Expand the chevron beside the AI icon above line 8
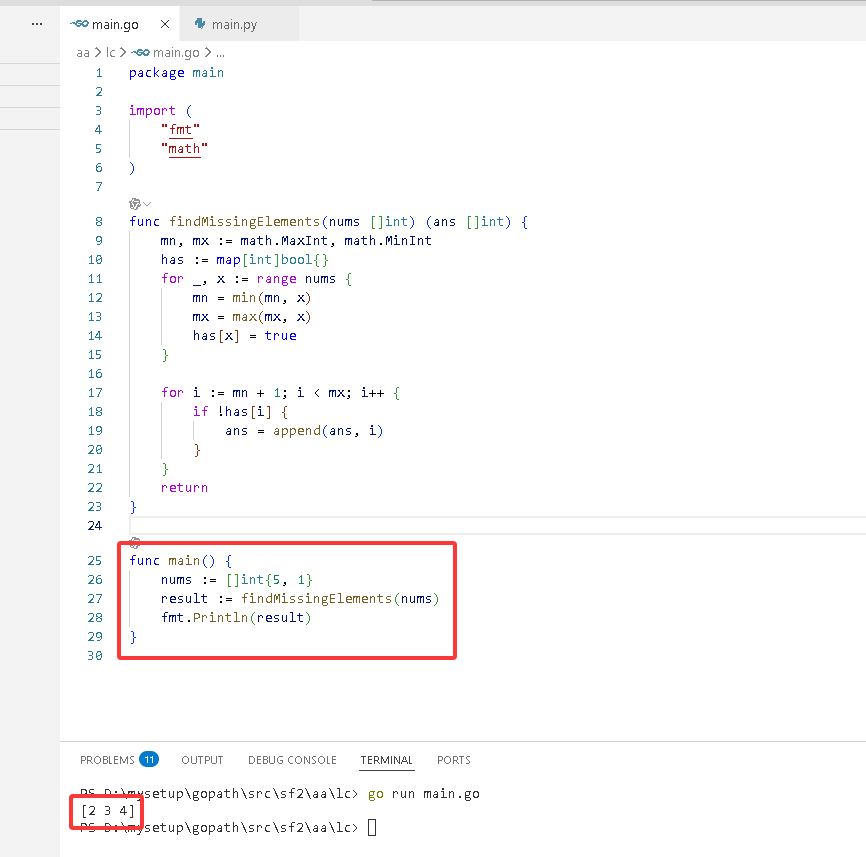Image resolution: width=866 pixels, height=857 pixels. [x=147, y=204]
